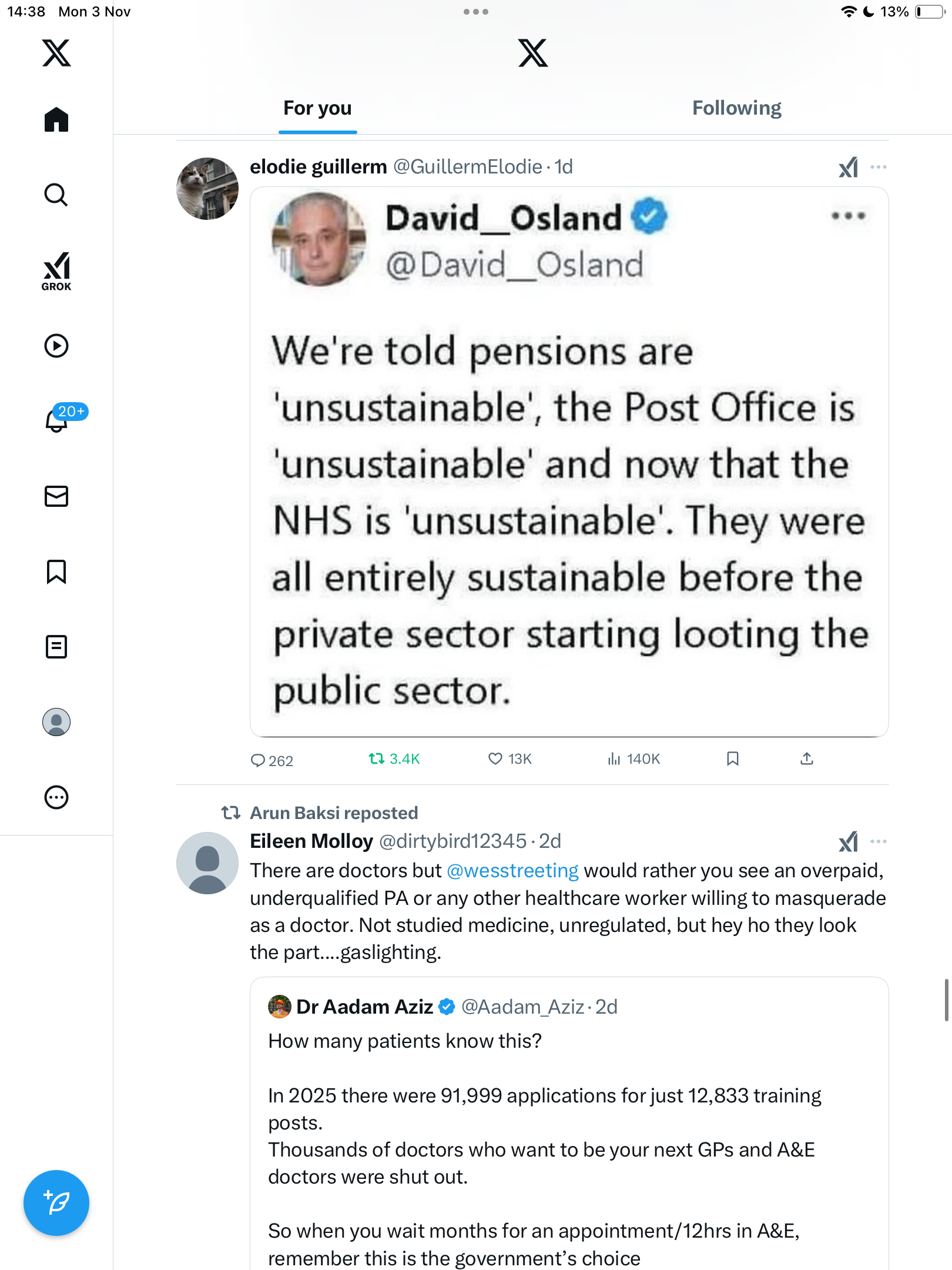952x1270 pixels.
Task: Open more options on Eileen Molloy's post
Action: pyautogui.click(x=879, y=841)
